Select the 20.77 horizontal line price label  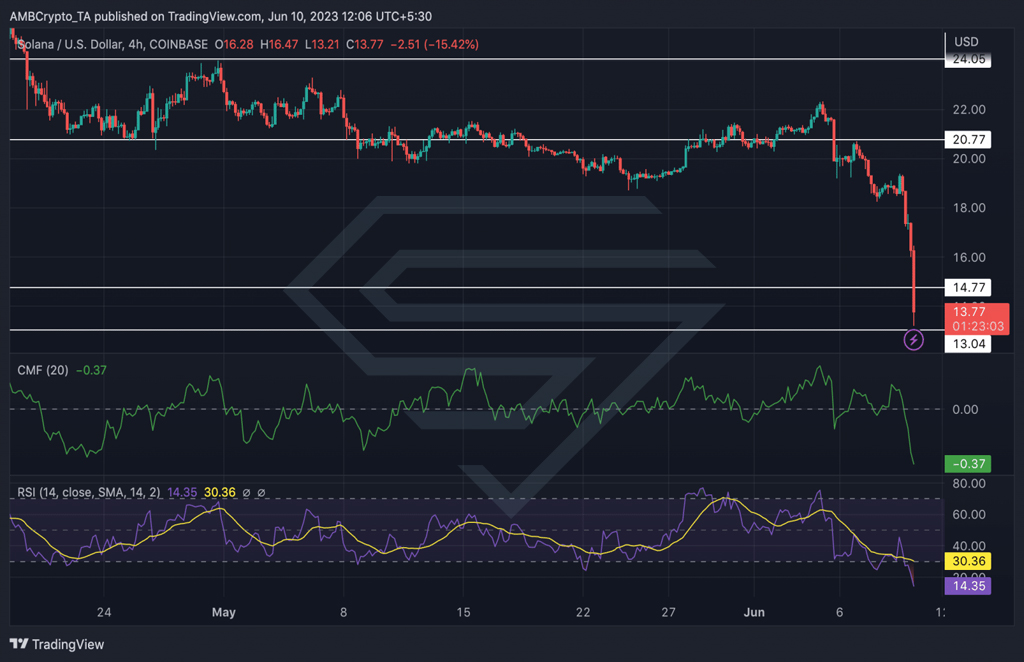coord(968,139)
